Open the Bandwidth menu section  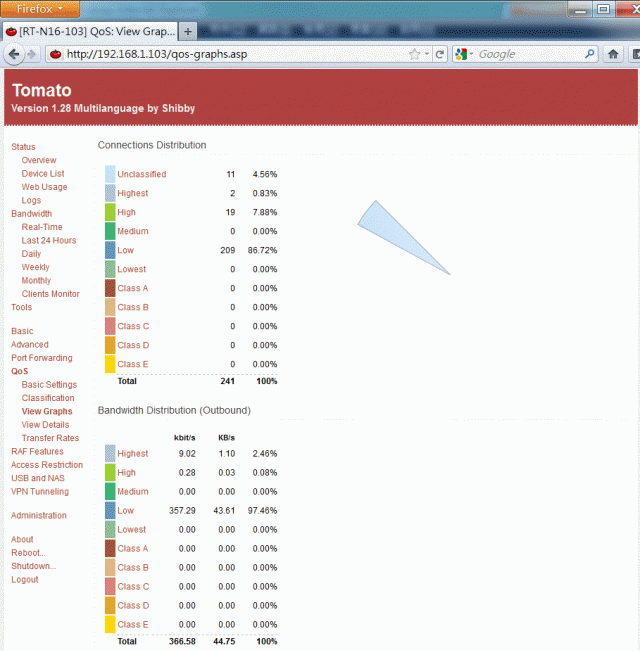pos(32,213)
